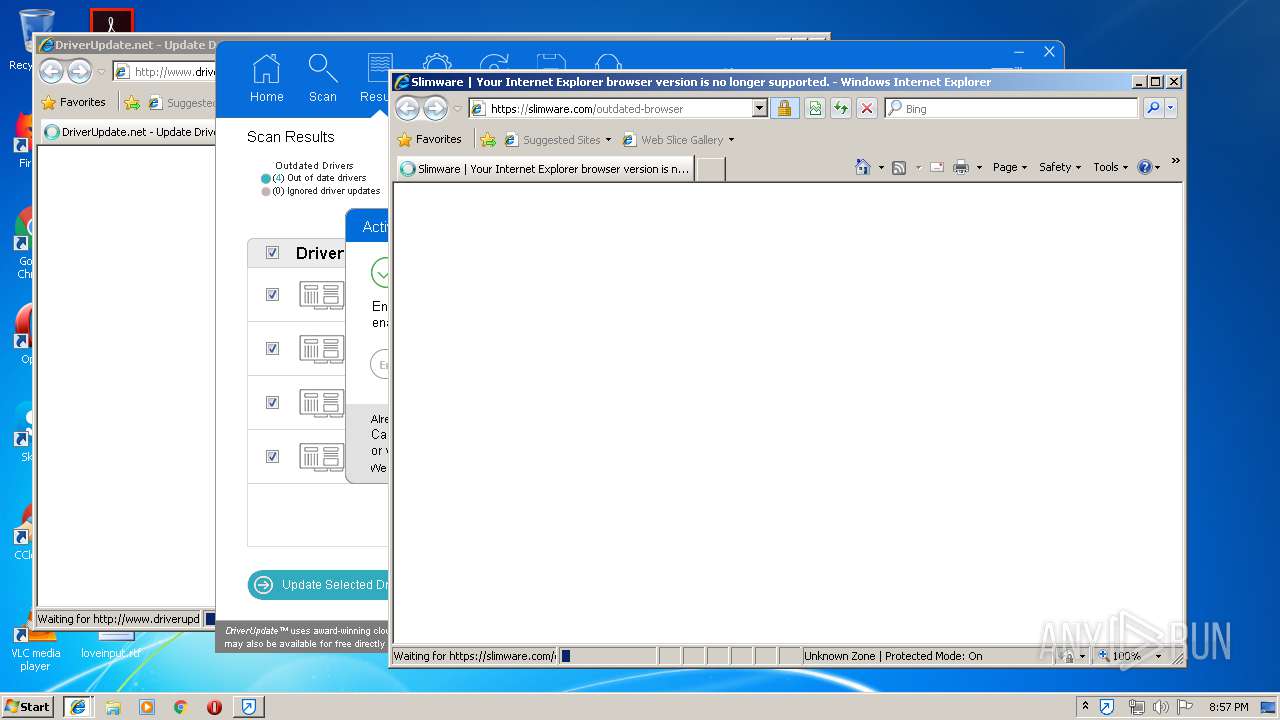Open Windows Start button
Screen dimensions: 1280x720
pyautogui.click(x=27, y=707)
